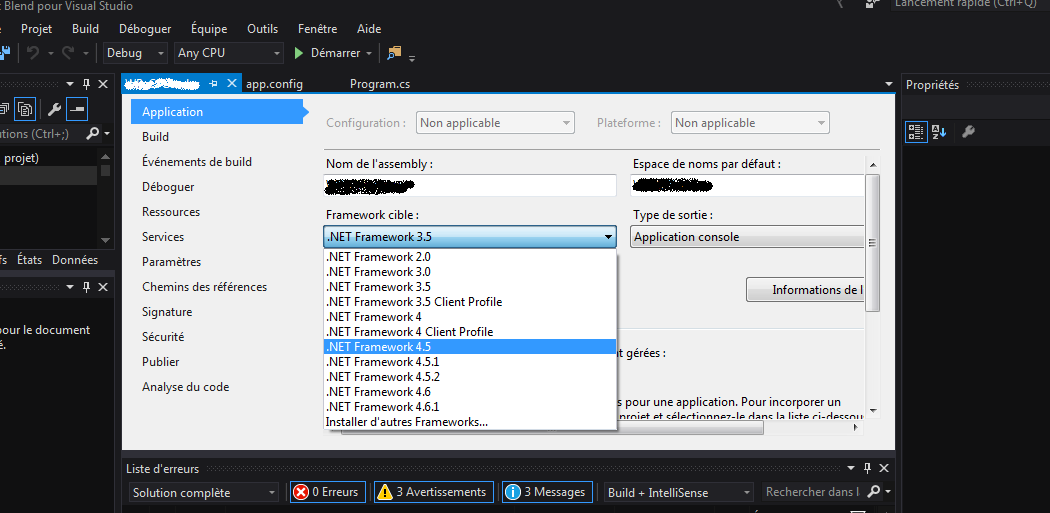Click the magnifier in the error list search
The height and width of the screenshot is (513, 1050).
coord(873,492)
